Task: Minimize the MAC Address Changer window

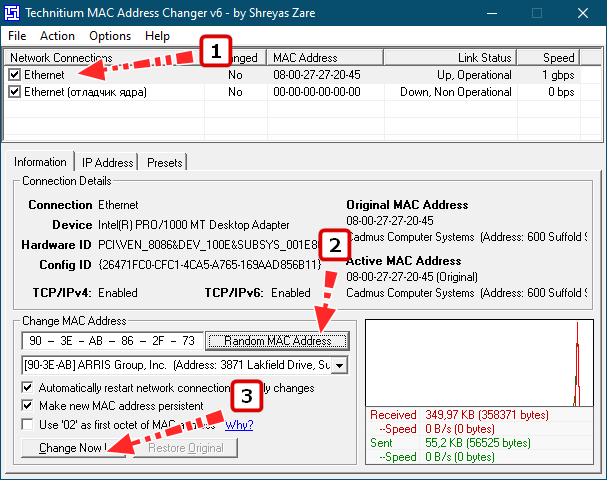Action: coord(492,13)
